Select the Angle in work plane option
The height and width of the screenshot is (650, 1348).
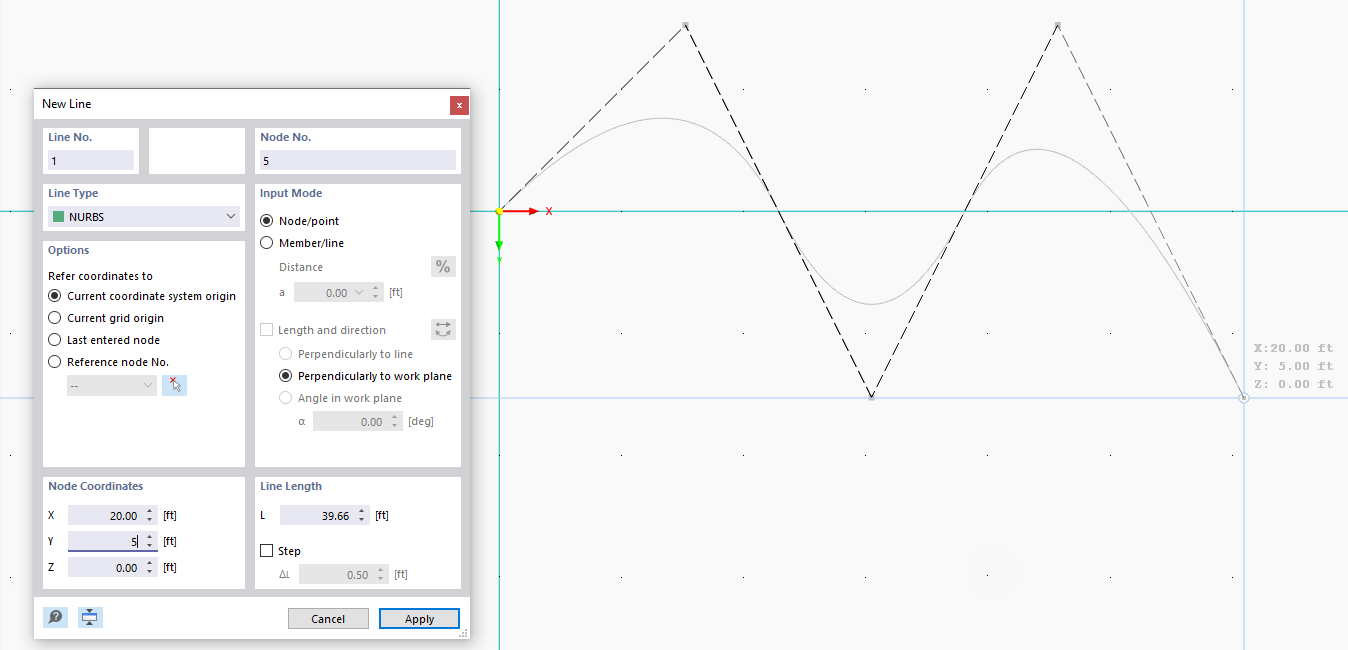286,397
